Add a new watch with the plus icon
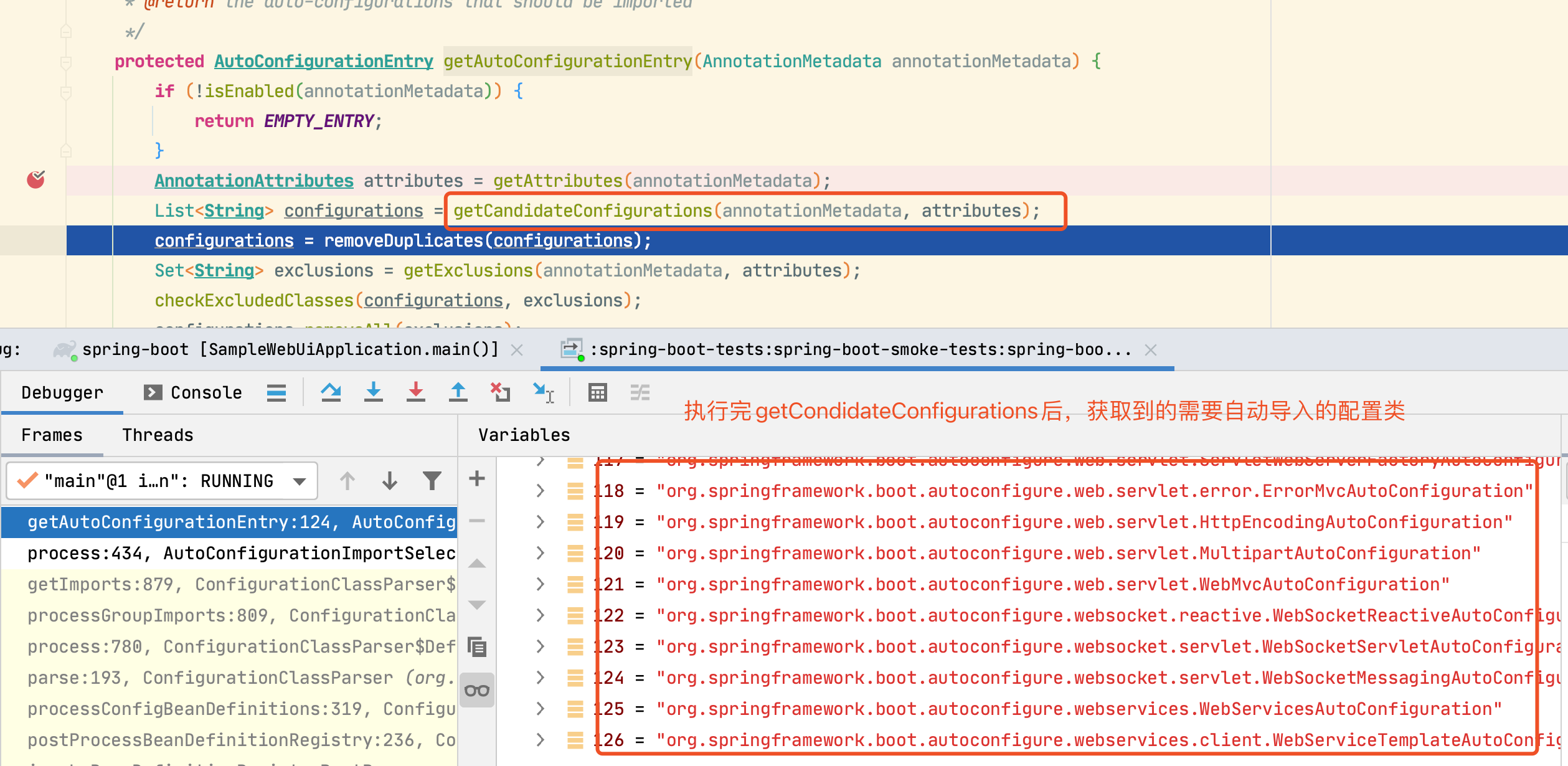The width and height of the screenshot is (1568, 766). 477,479
